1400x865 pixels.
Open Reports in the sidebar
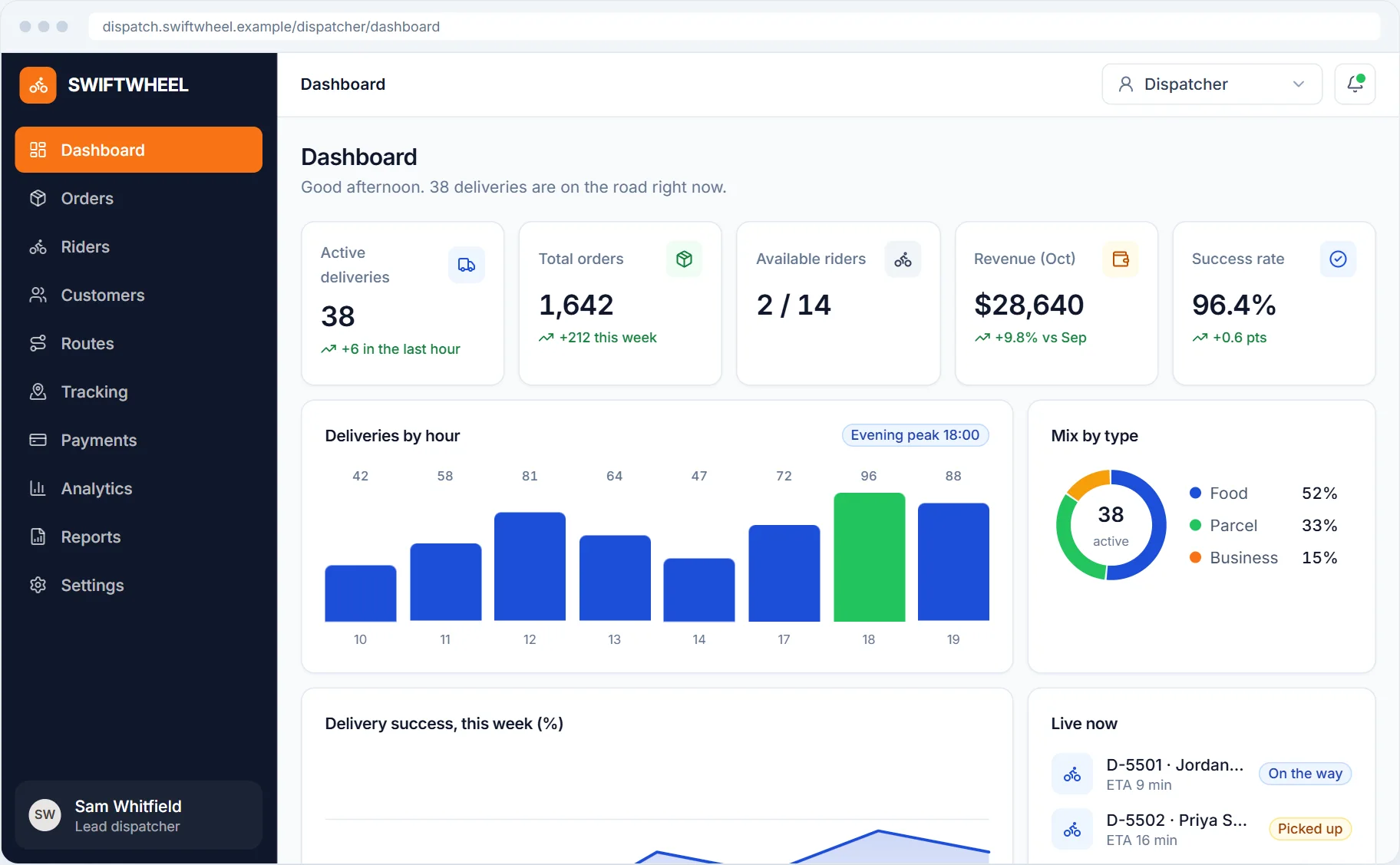click(138, 536)
